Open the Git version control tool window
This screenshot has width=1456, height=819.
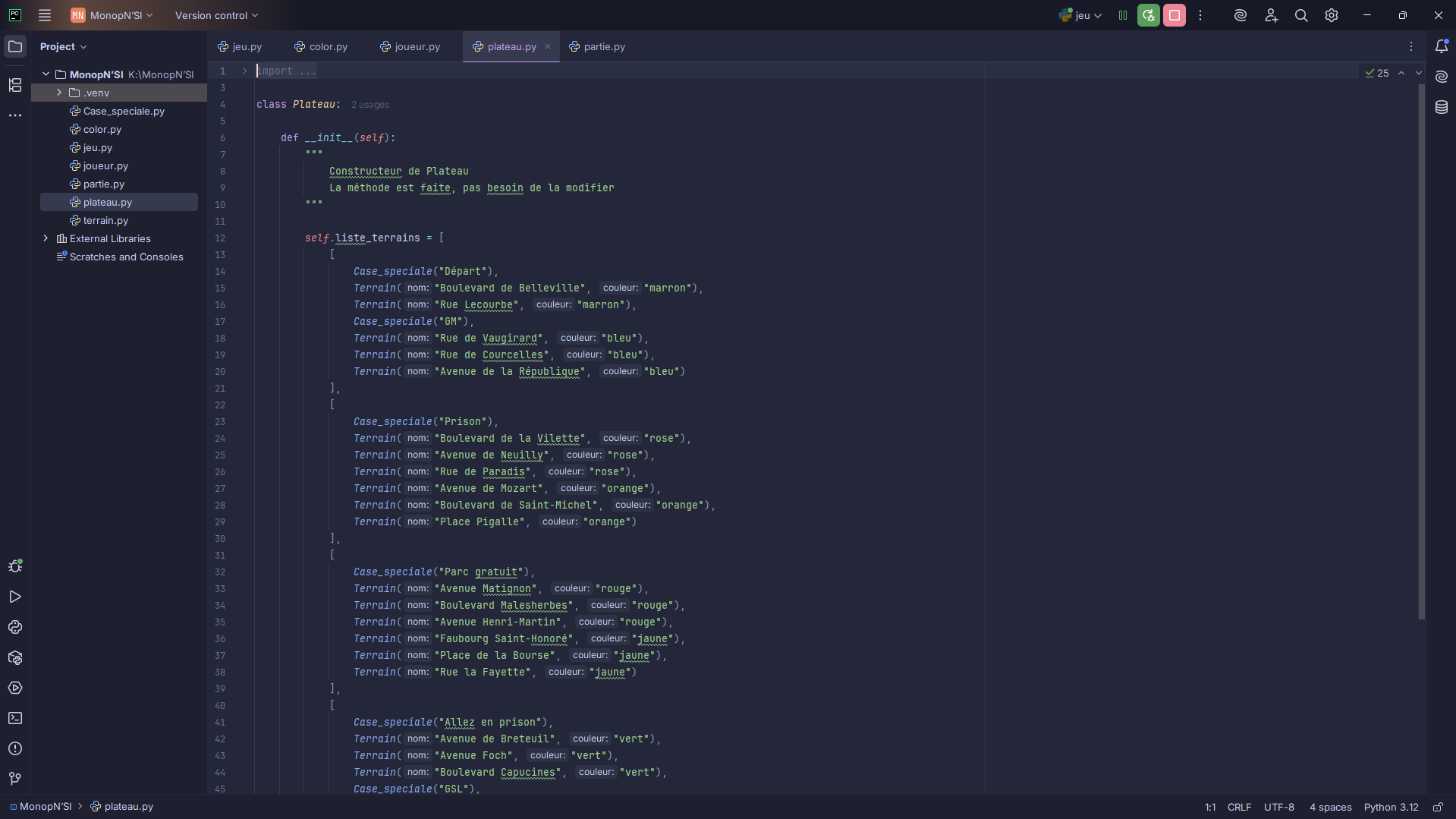click(15, 779)
